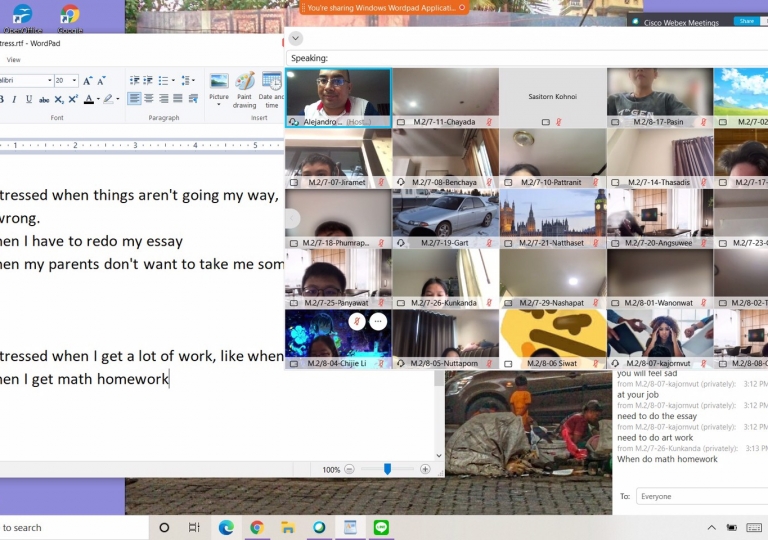The height and width of the screenshot is (540, 768).
Task: Click chat message 'When do math homework'
Action: [x=667, y=459]
